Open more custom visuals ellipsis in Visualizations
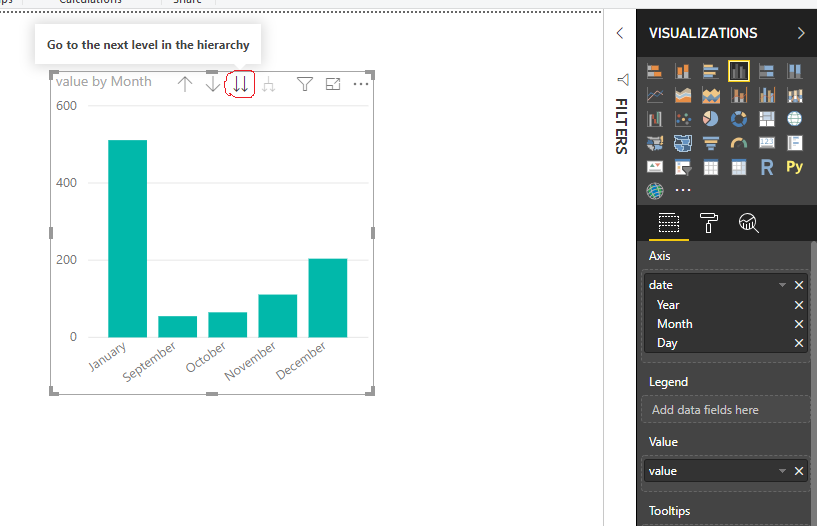817x526 pixels. [683, 191]
